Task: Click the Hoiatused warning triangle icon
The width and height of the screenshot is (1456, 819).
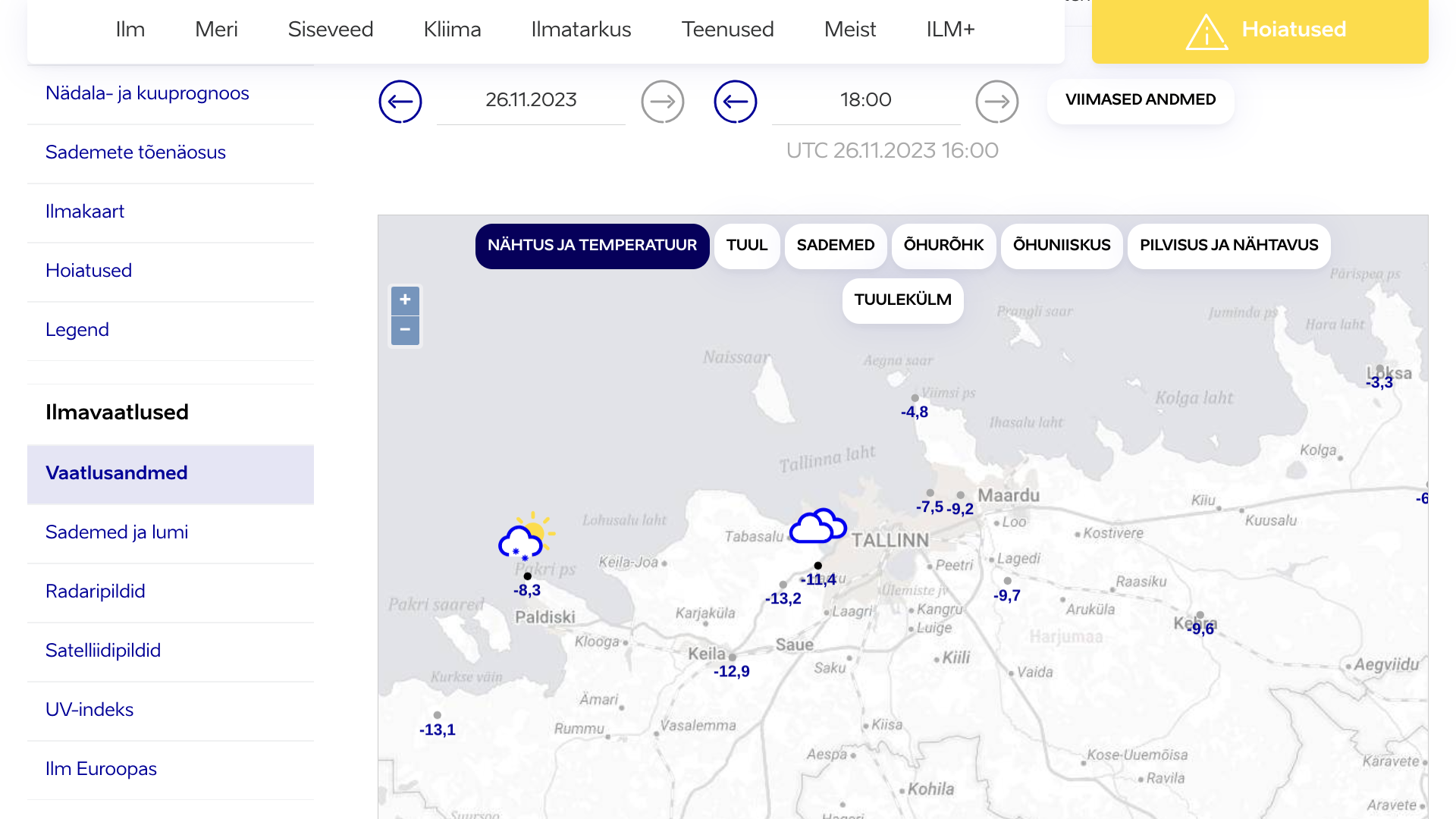Action: (1207, 31)
